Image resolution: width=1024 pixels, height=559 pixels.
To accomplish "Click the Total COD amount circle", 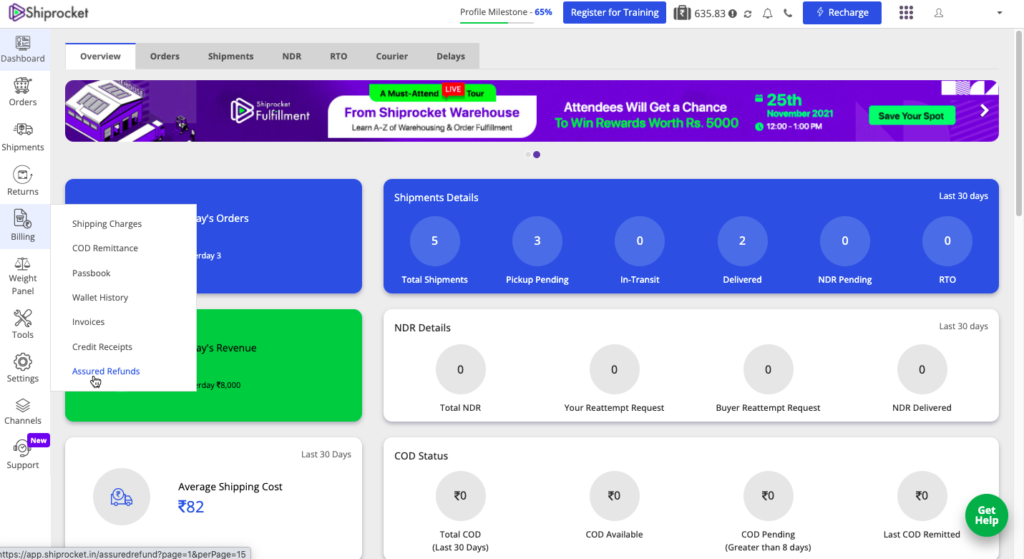I will pyautogui.click(x=460, y=496).
